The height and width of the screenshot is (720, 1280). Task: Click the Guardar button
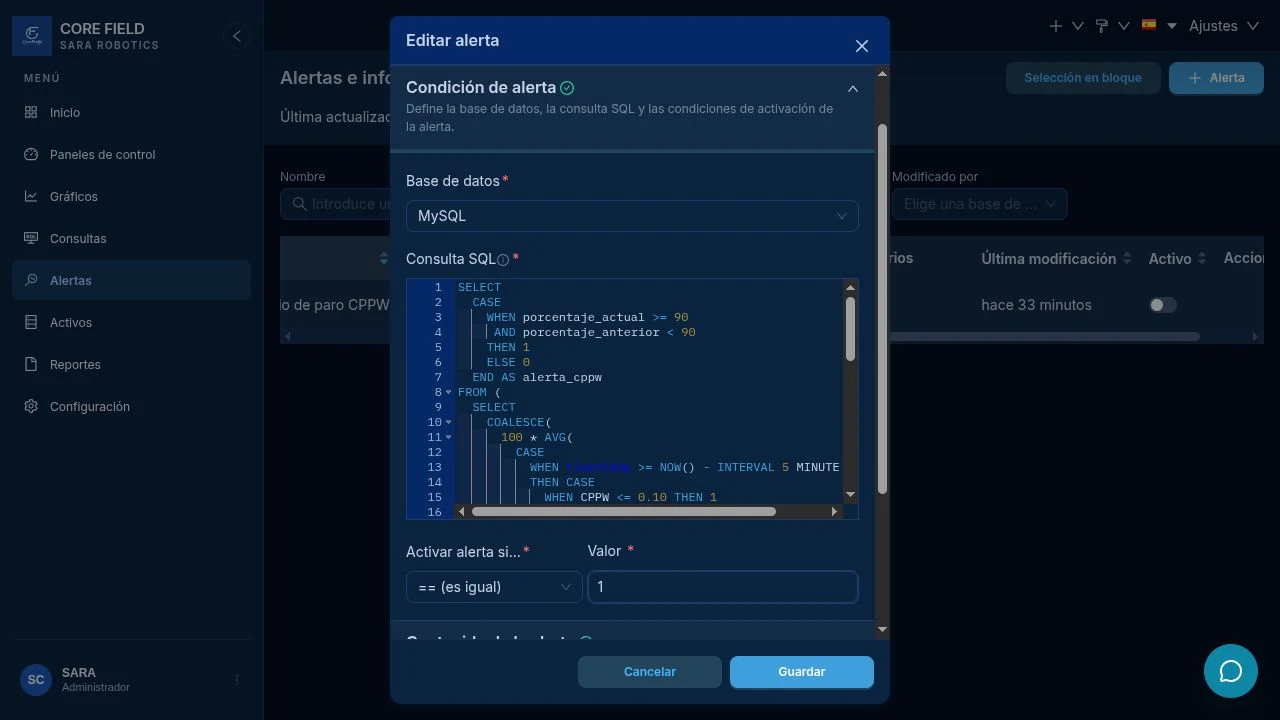[x=802, y=672]
